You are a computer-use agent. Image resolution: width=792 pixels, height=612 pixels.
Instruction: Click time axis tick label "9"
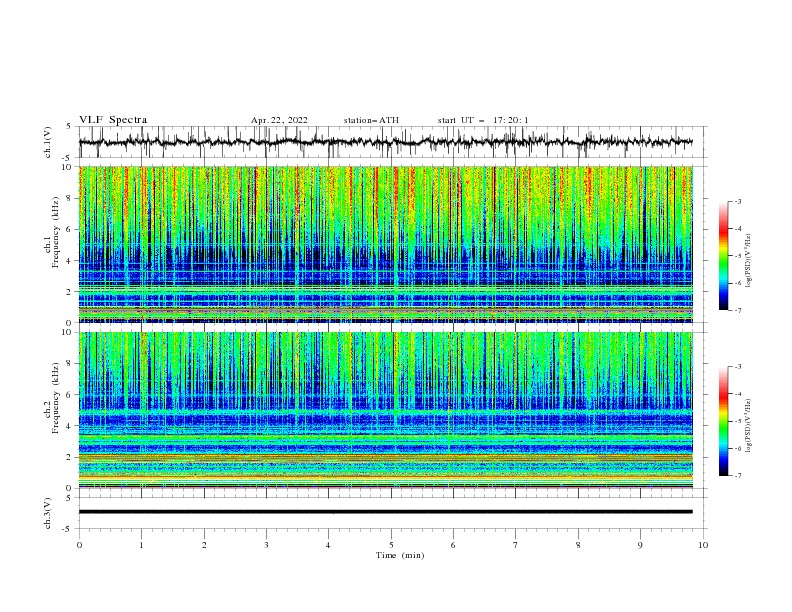tap(640, 545)
